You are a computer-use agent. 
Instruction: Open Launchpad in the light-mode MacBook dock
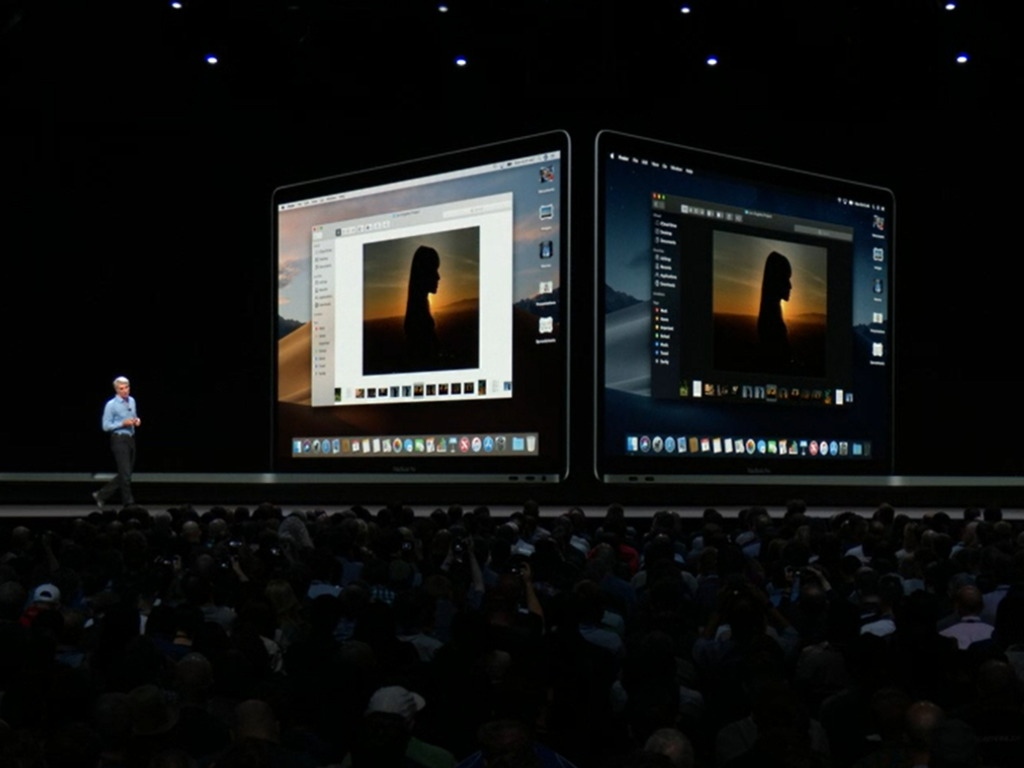pyautogui.click(x=316, y=447)
